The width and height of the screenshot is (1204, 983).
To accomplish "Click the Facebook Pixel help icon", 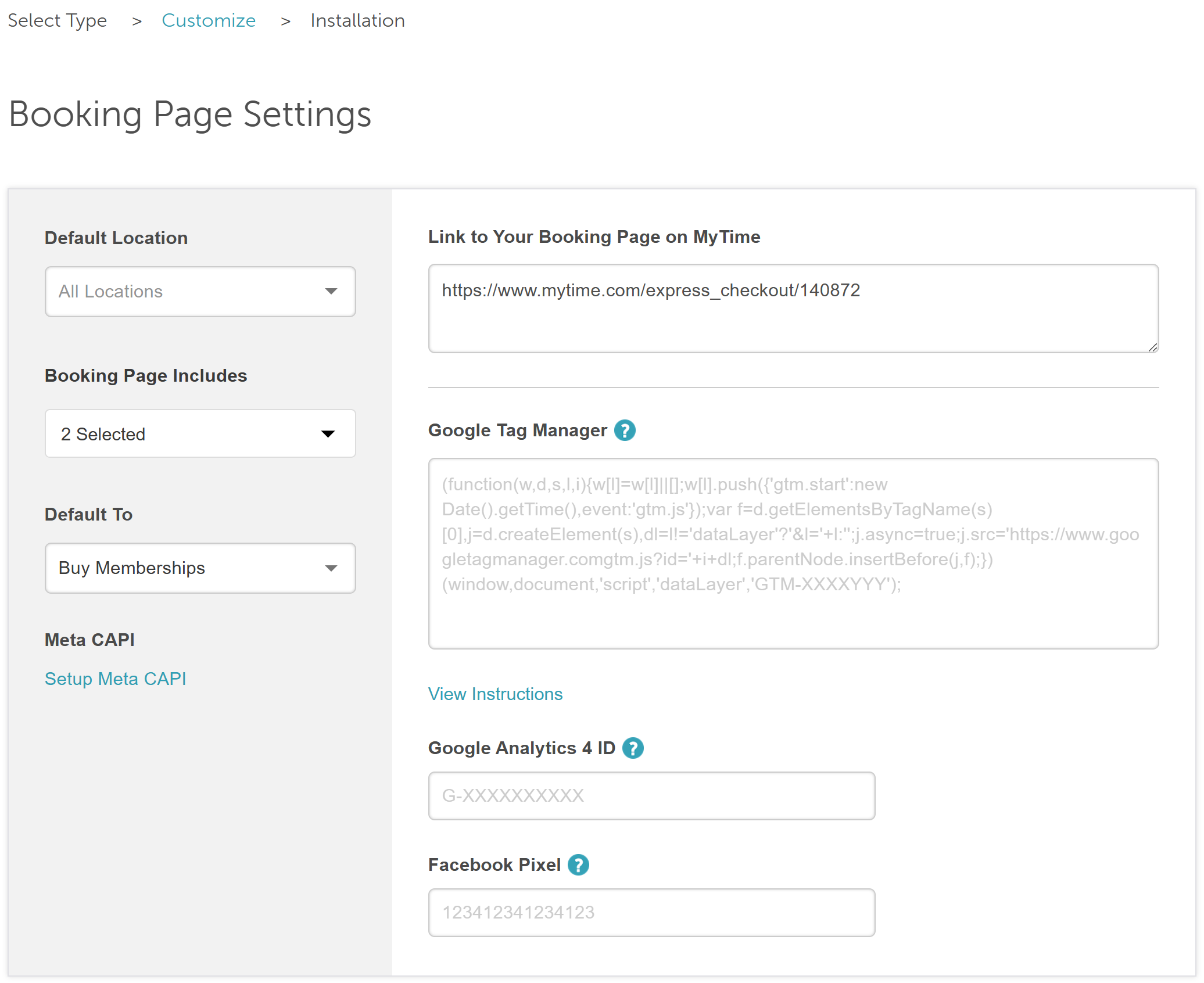I will (x=578, y=865).
